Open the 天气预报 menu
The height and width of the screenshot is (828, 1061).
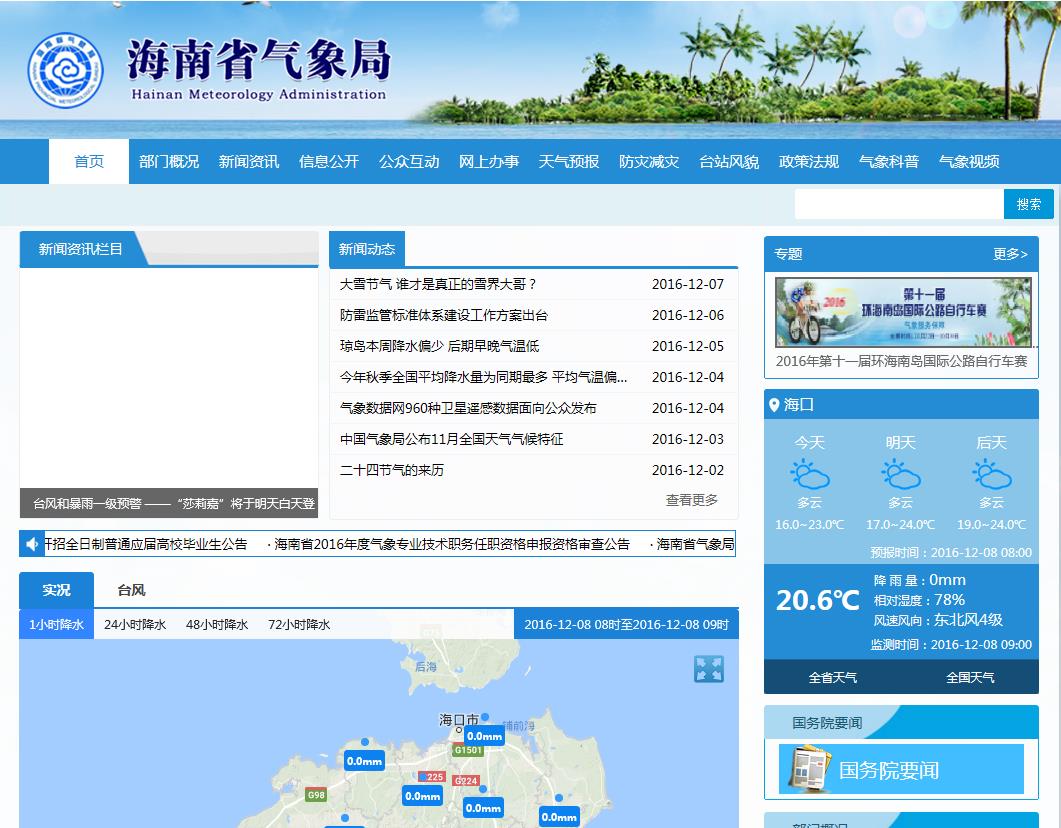568,162
